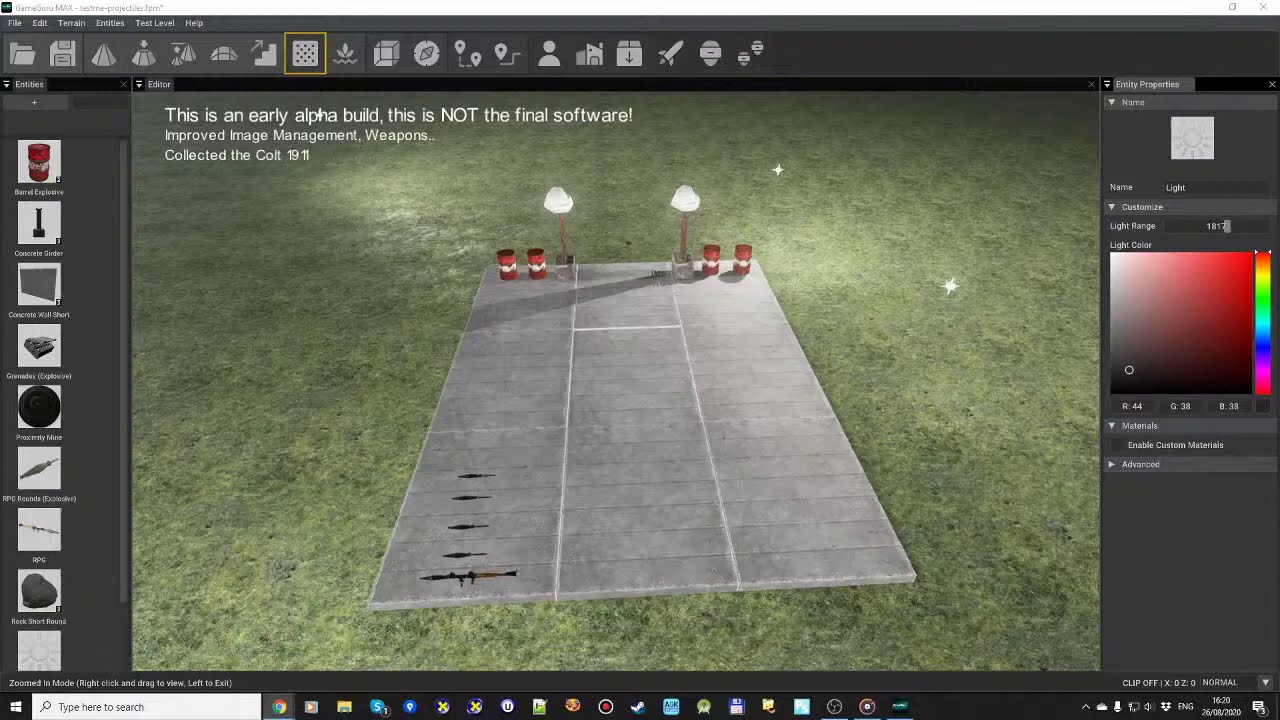Open the Terrain menu
Viewport: 1280px width, 720px height.
pyautogui.click(x=71, y=23)
